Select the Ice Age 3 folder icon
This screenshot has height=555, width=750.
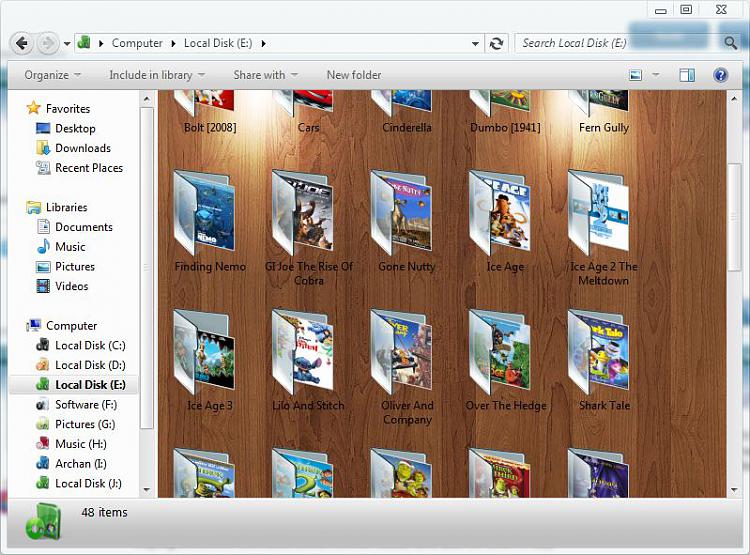[204, 352]
